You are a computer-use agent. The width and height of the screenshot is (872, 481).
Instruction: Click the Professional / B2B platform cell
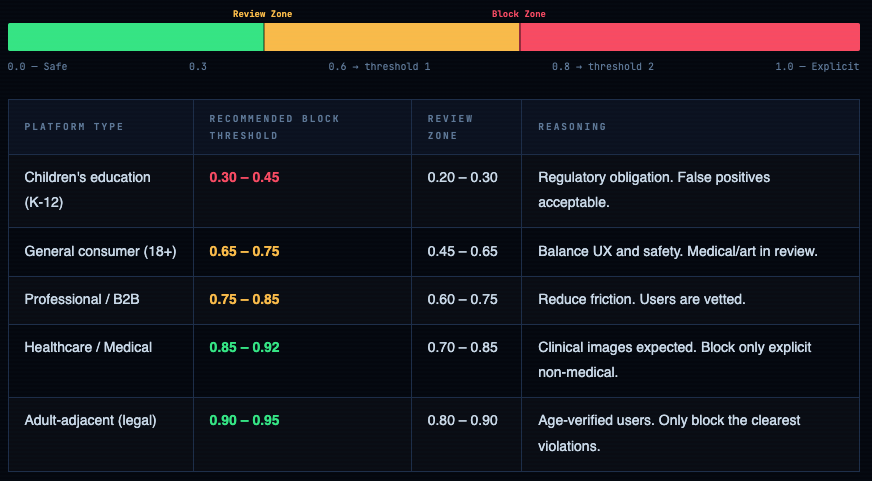tap(82, 299)
